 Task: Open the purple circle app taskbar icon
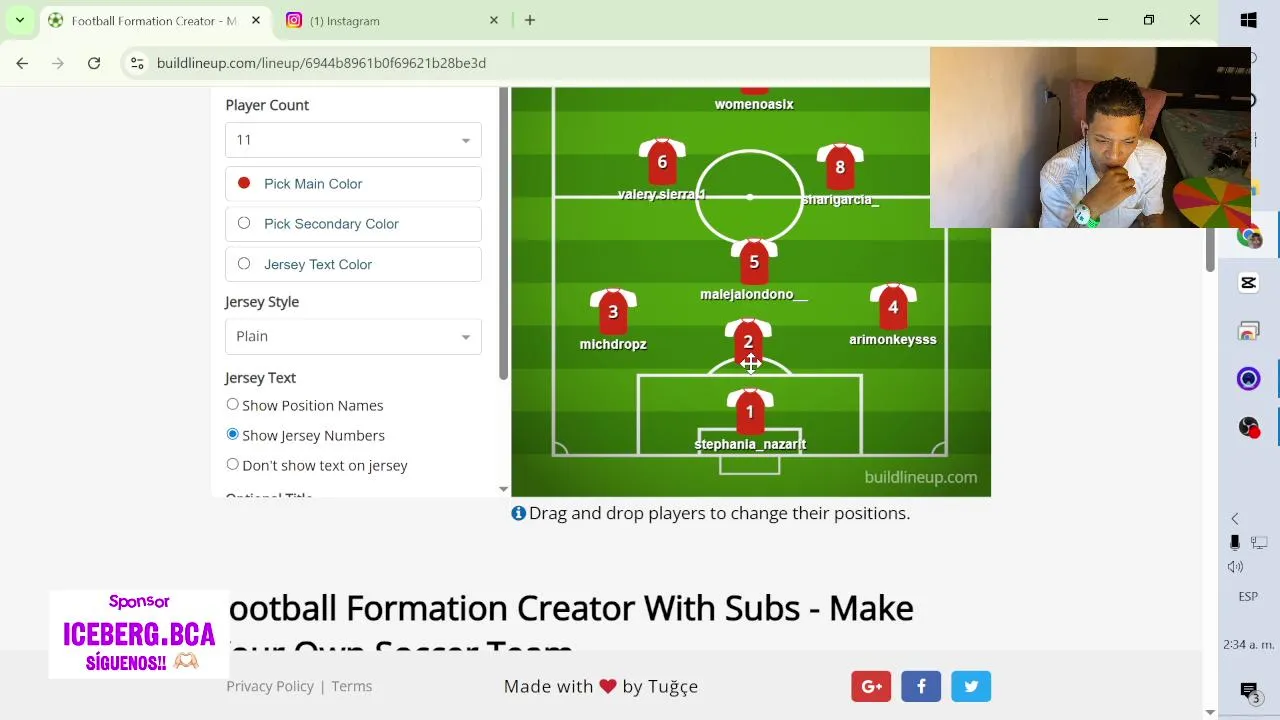(x=1248, y=379)
